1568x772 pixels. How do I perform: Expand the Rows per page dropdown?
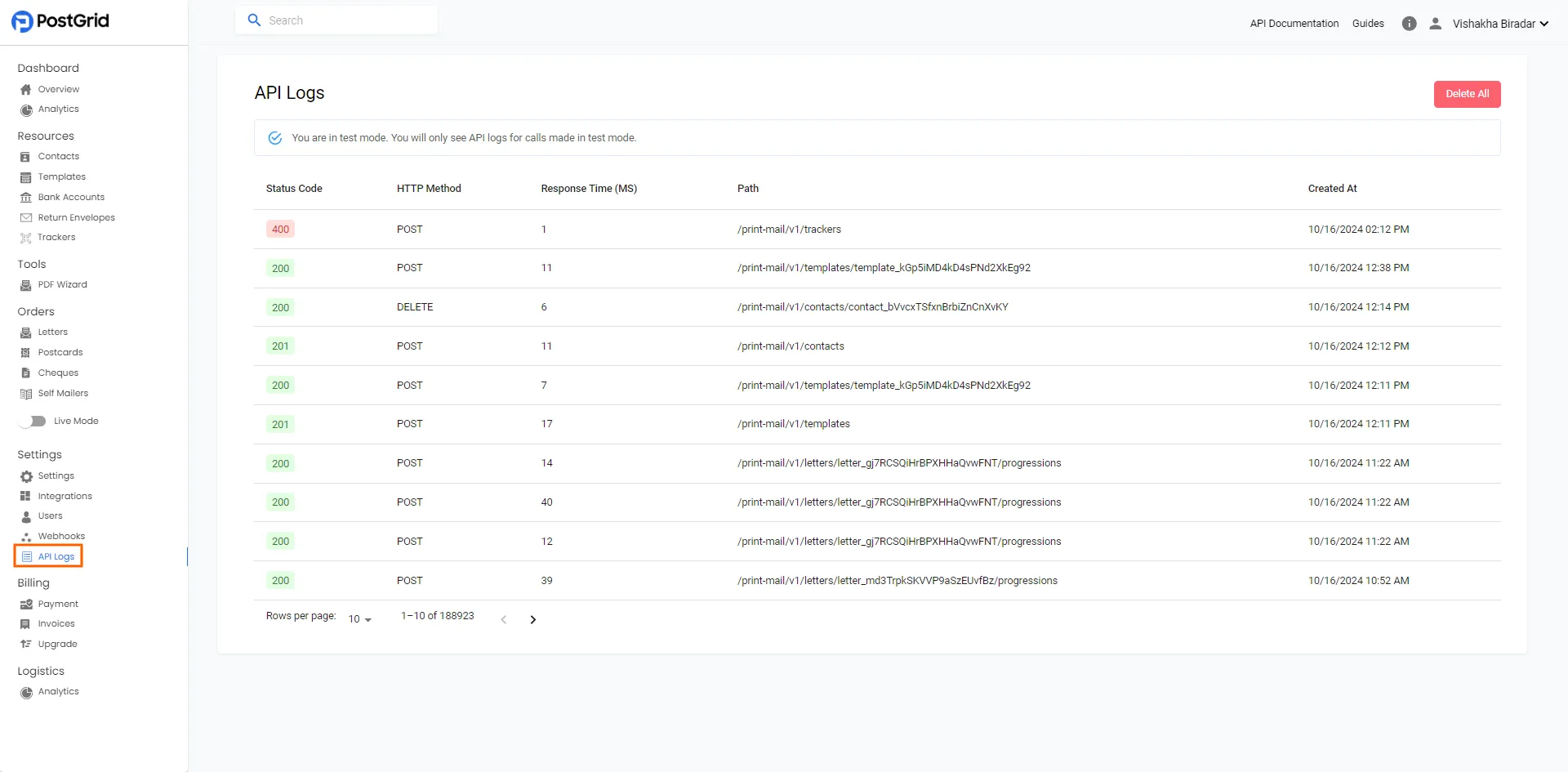(x=359, y=619)
